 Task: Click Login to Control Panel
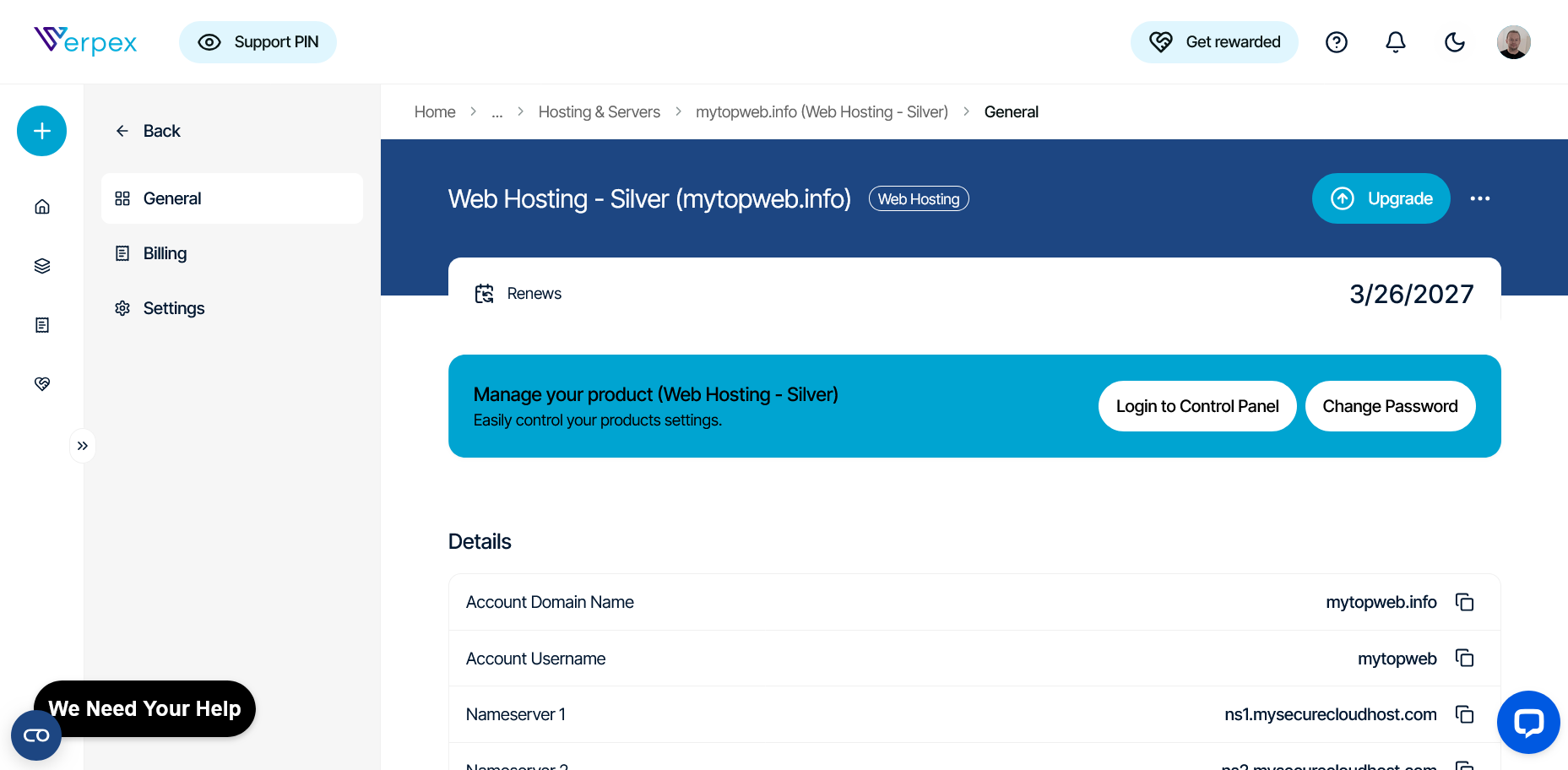[x=1197, y=406]
